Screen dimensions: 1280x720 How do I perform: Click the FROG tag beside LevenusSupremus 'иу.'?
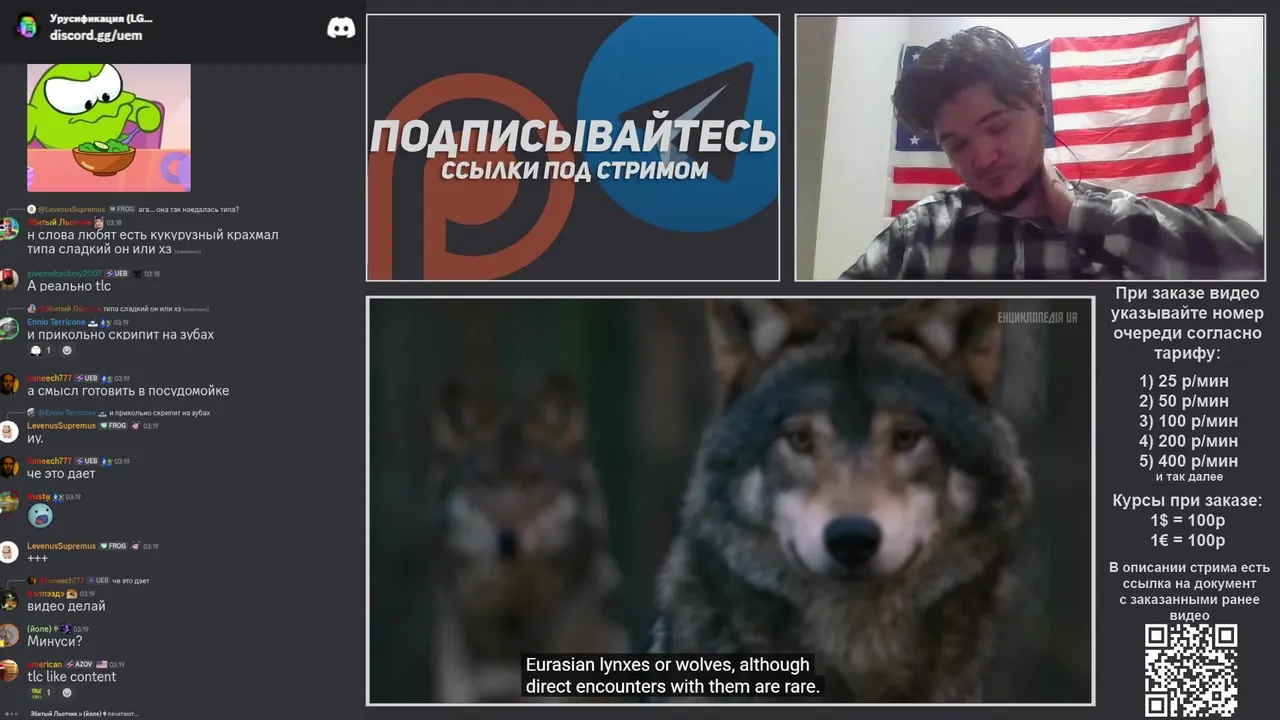(113, 426)
